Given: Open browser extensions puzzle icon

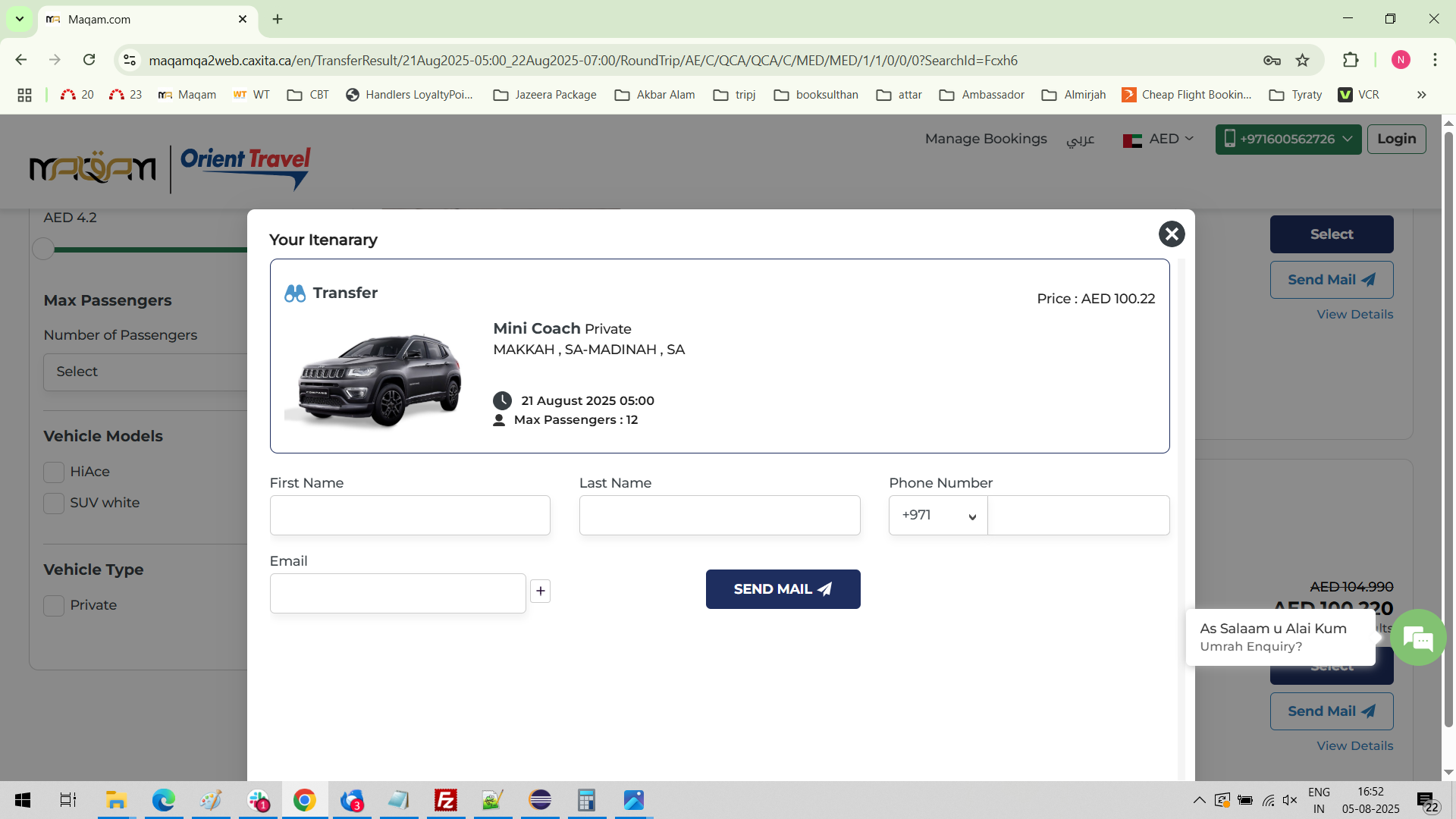Looking at the screenshot, I should [x=1351, y=61].
